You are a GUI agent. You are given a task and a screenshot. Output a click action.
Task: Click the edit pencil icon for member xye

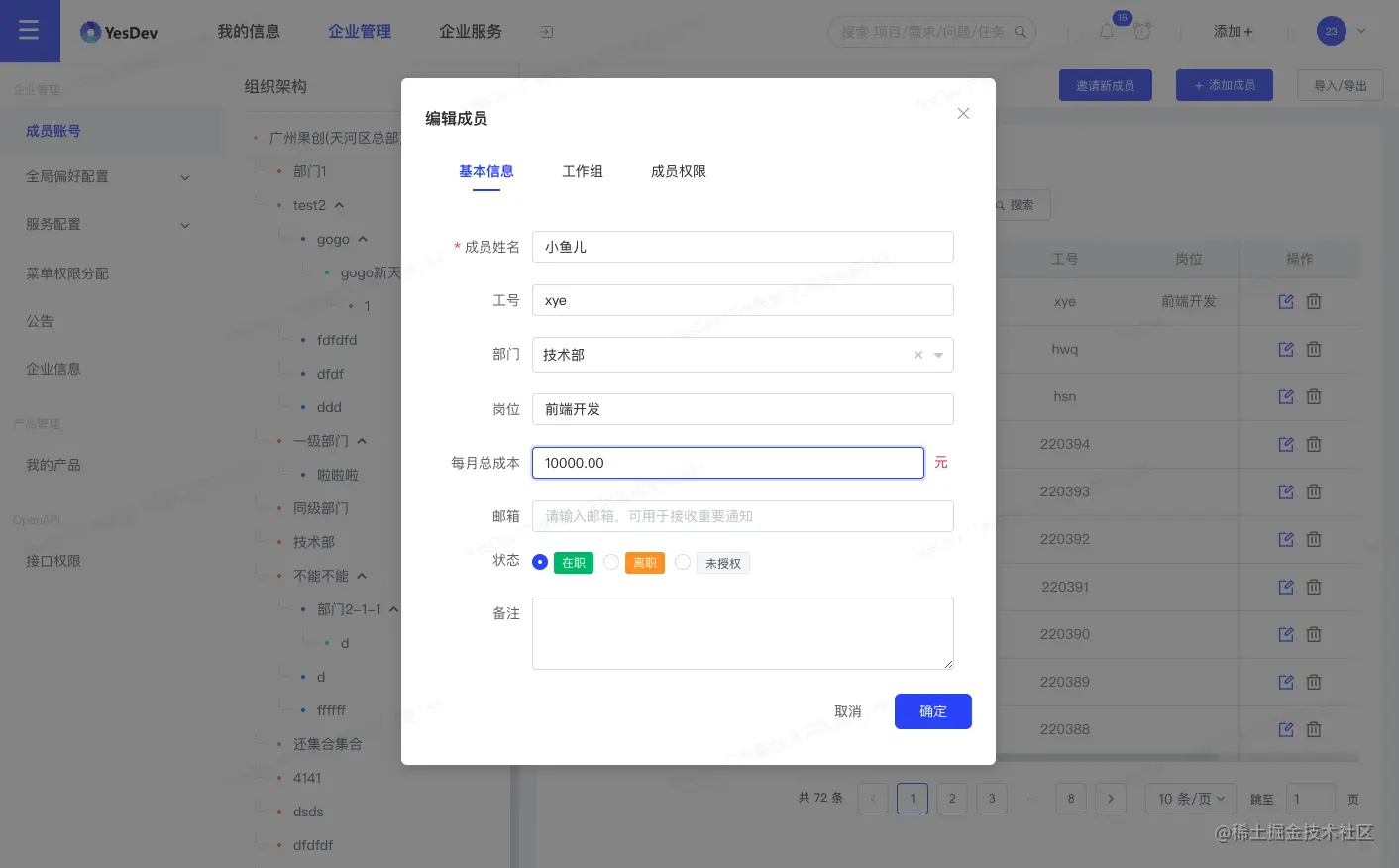1285,301
